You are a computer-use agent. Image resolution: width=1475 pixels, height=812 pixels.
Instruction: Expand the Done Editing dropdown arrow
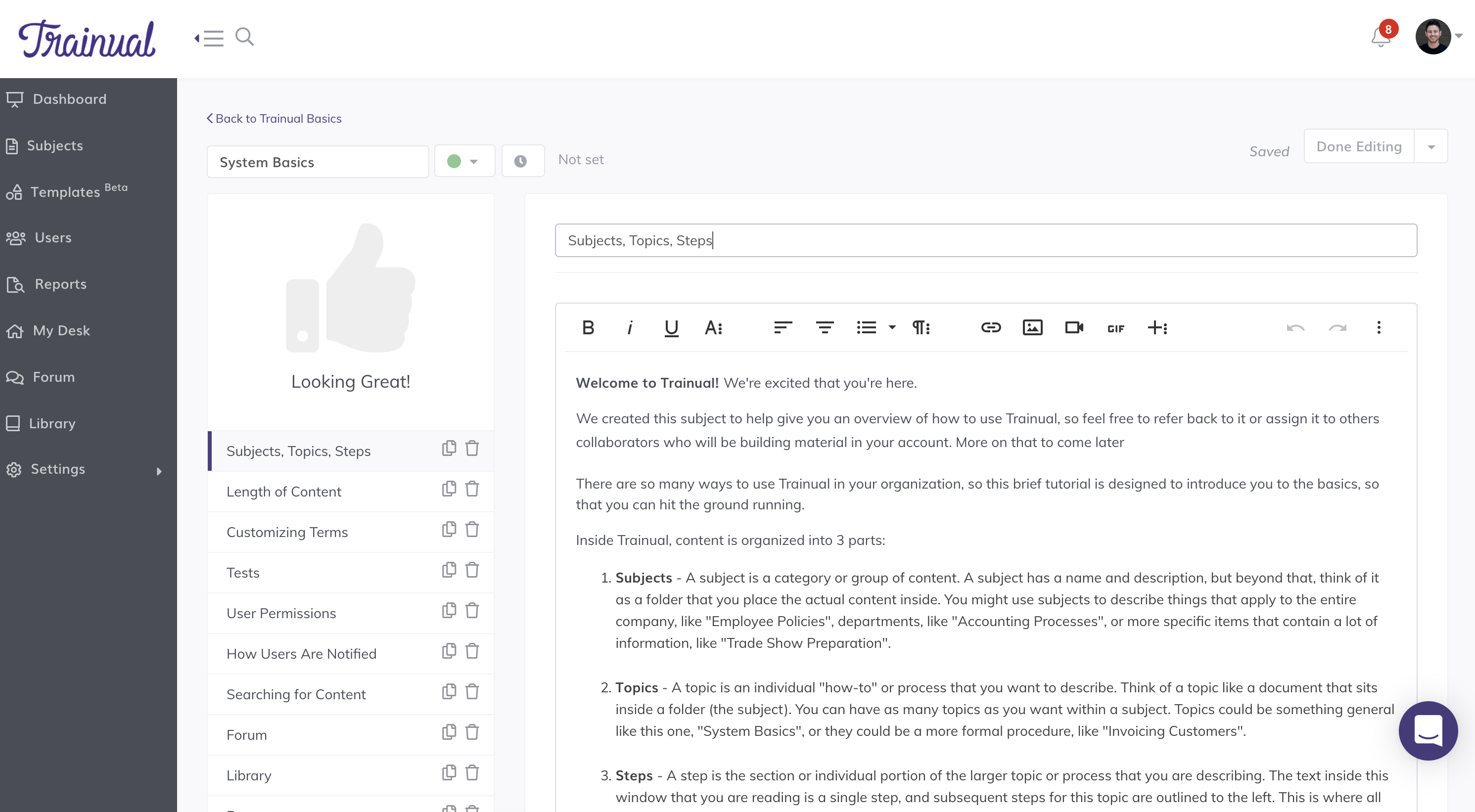pos(1431,146)
